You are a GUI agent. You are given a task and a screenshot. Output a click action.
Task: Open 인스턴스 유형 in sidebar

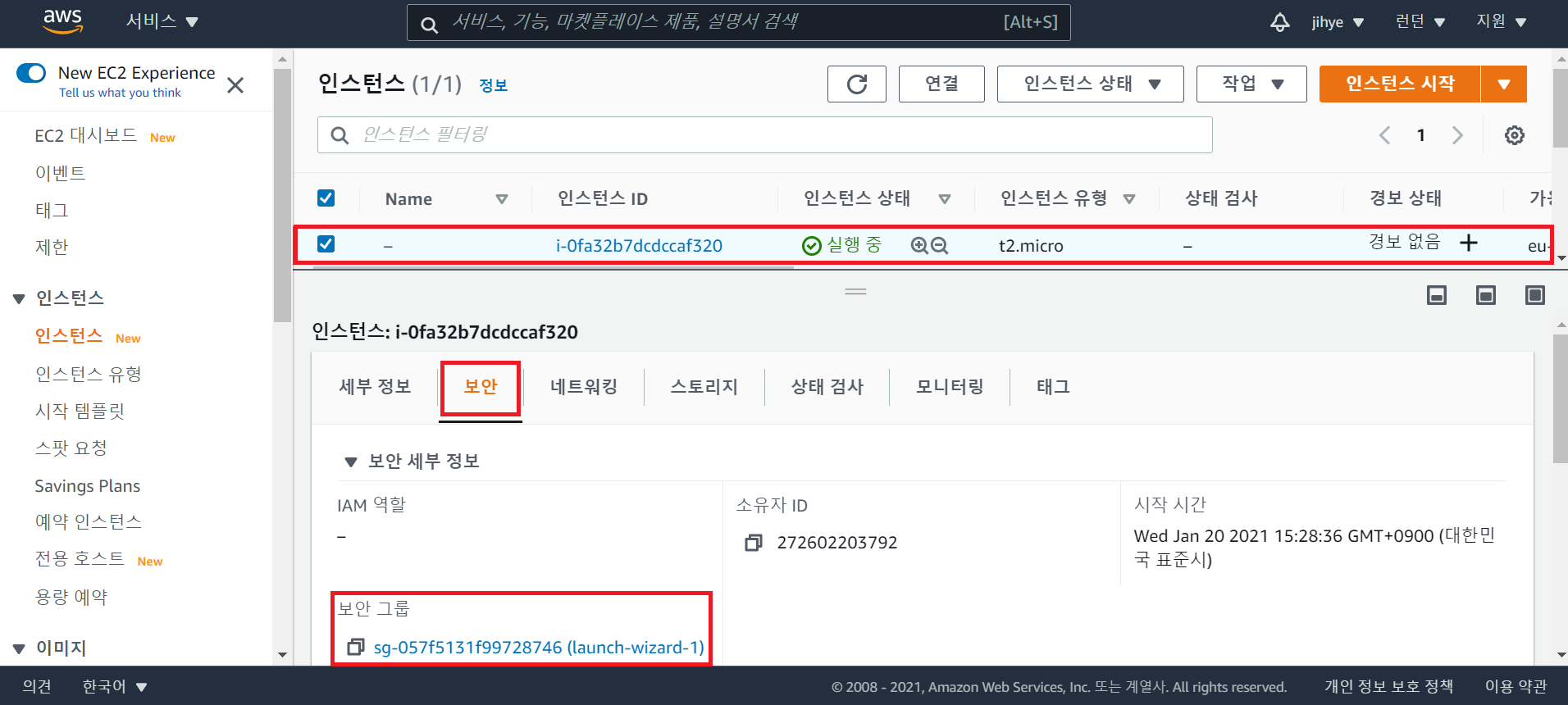(88, 374)
